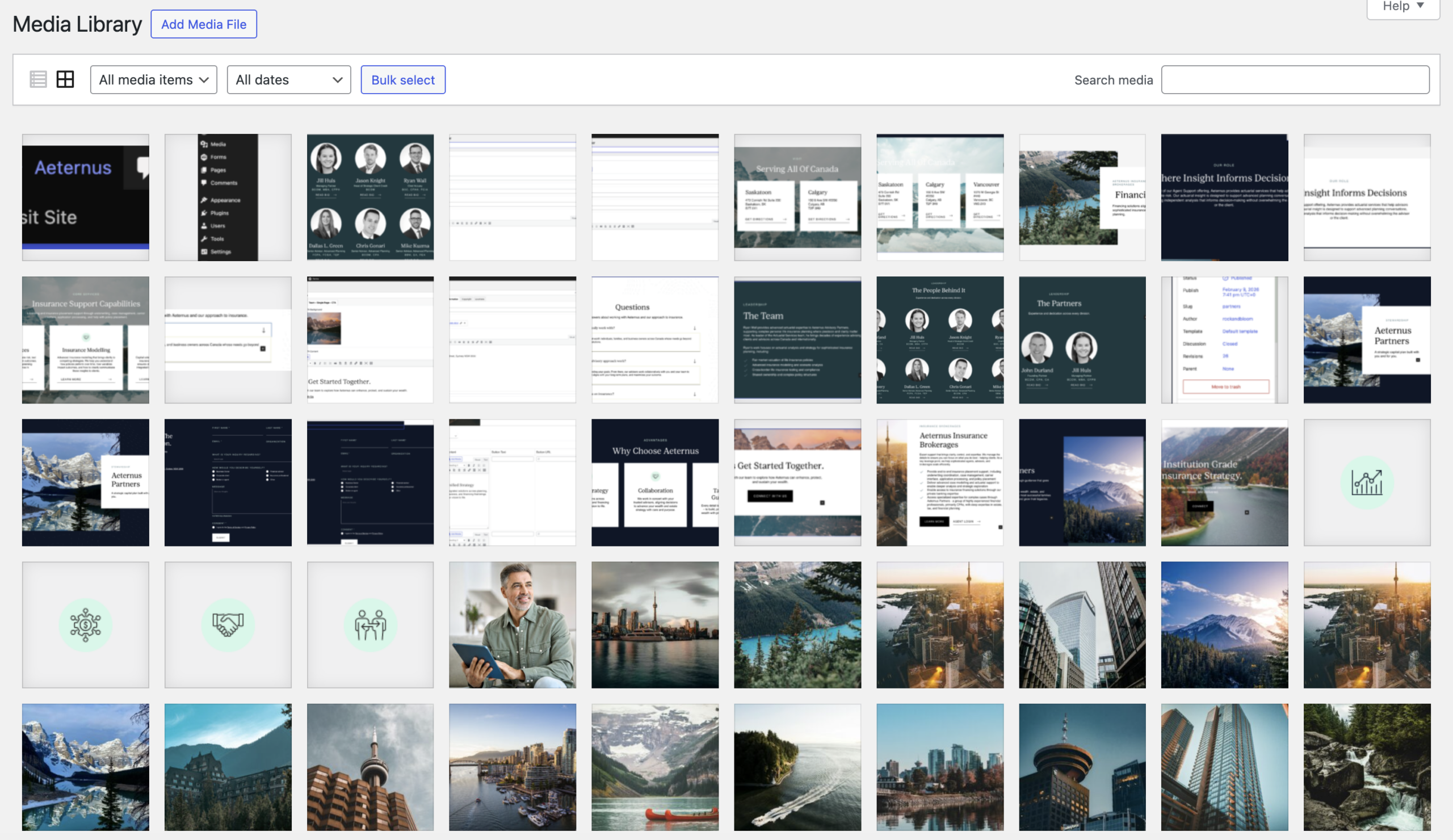Switch to grid view icon
The width and height of the screenshot is (1453, 840).
point(65,79)
